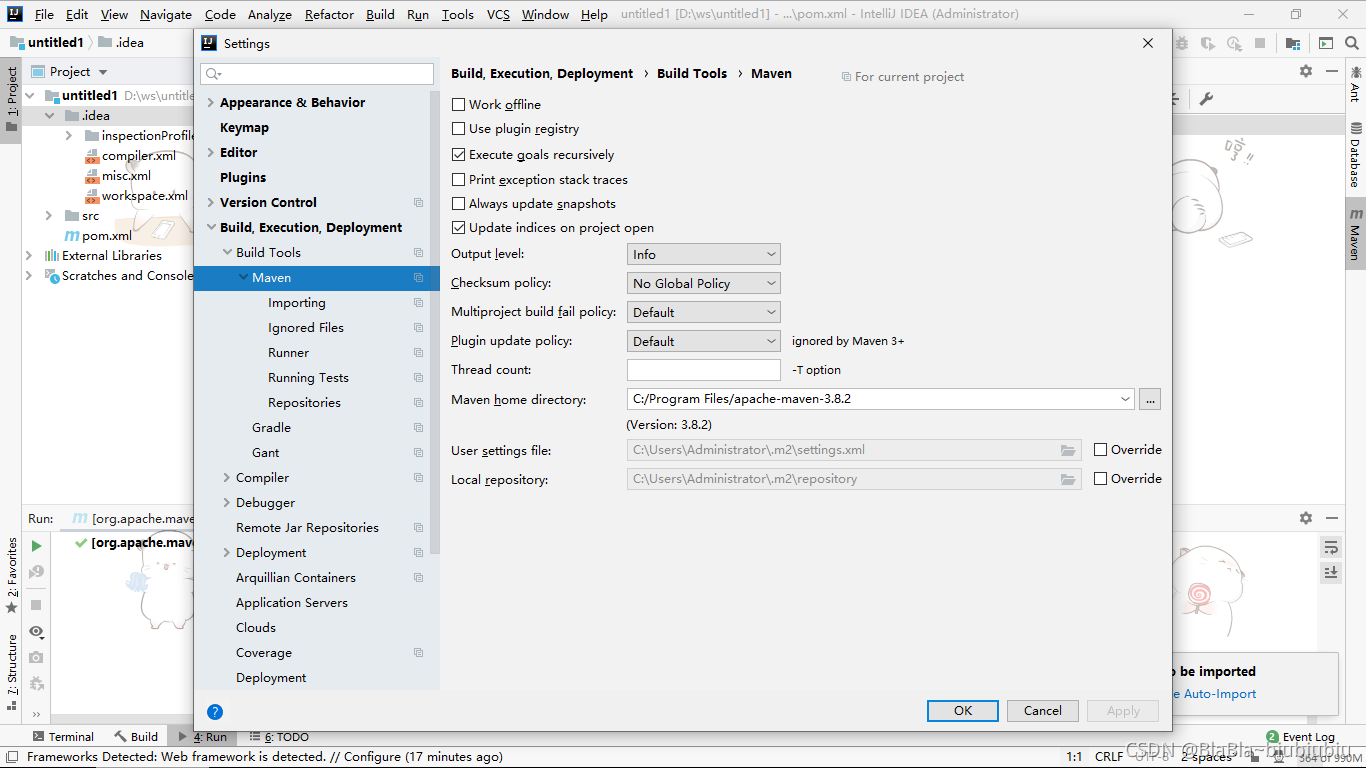
Task: Open Maven home directory dropdown
Action: [1126, 399]
